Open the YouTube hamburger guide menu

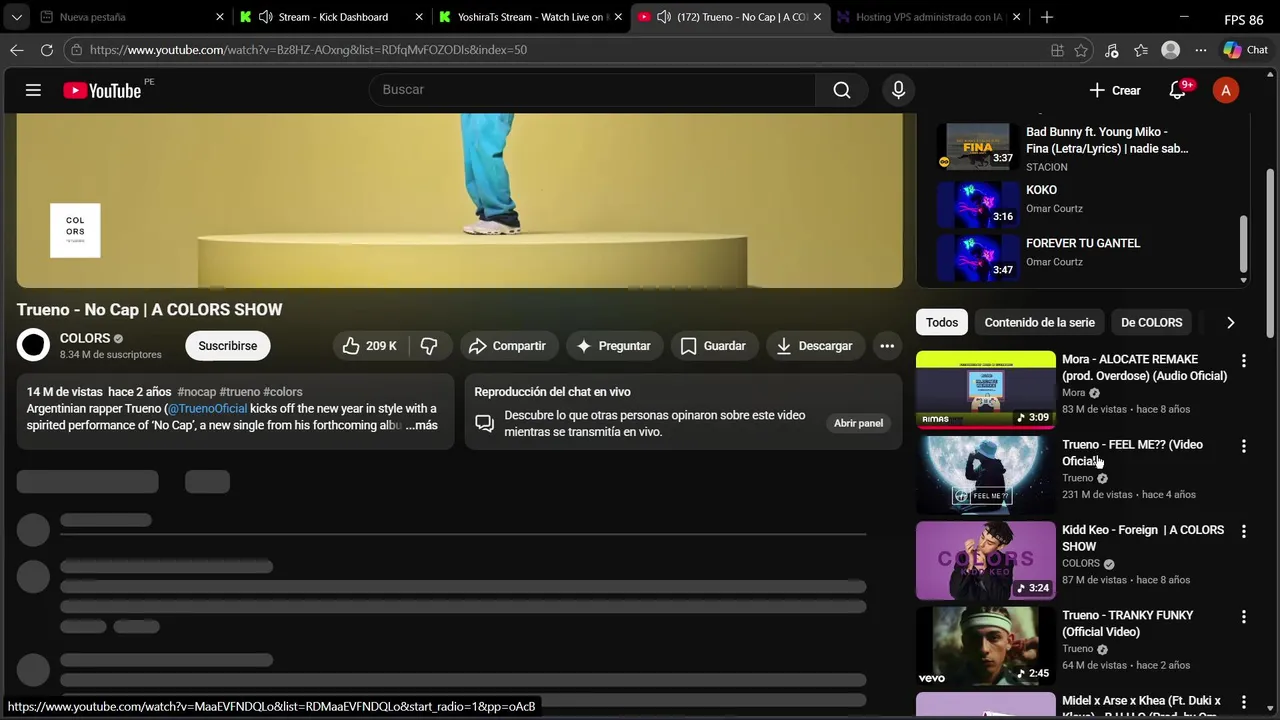(33, 90)
